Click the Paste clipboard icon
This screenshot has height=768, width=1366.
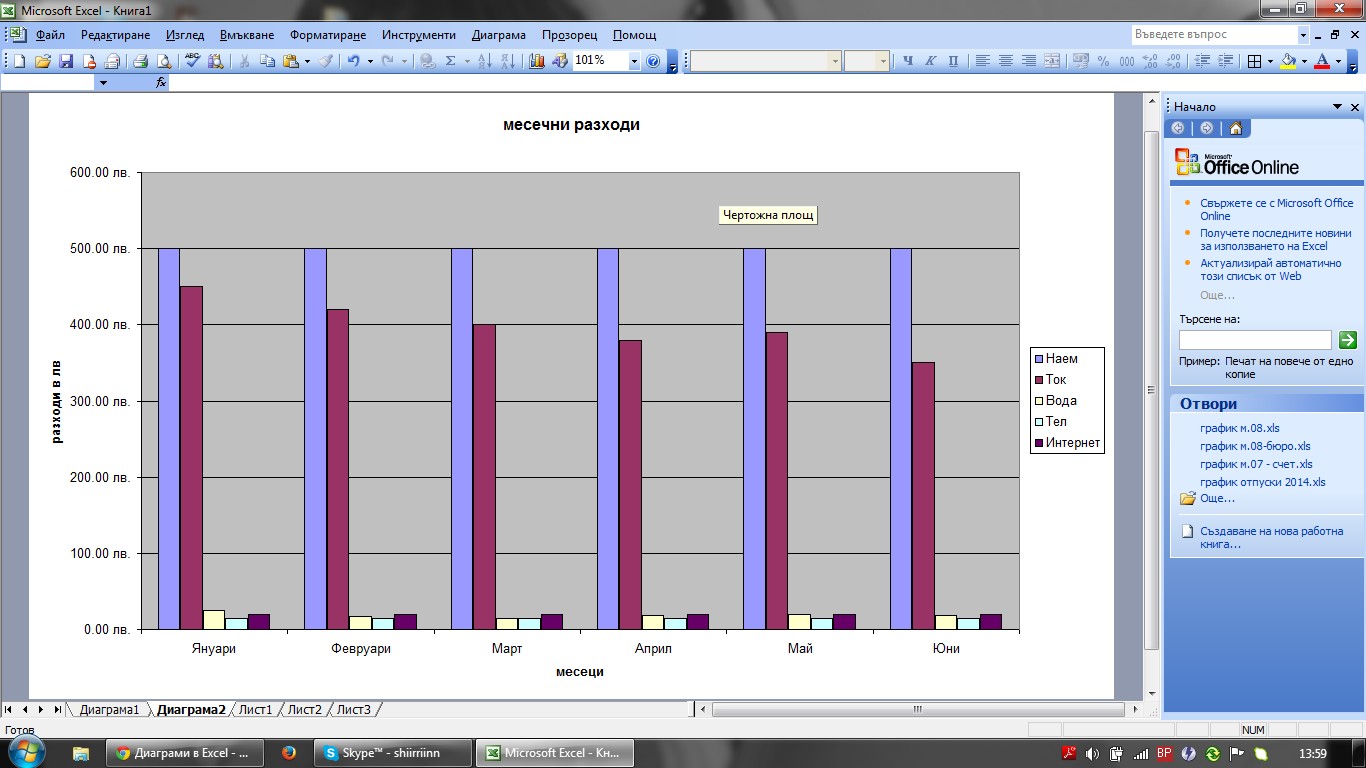[290, 61]
